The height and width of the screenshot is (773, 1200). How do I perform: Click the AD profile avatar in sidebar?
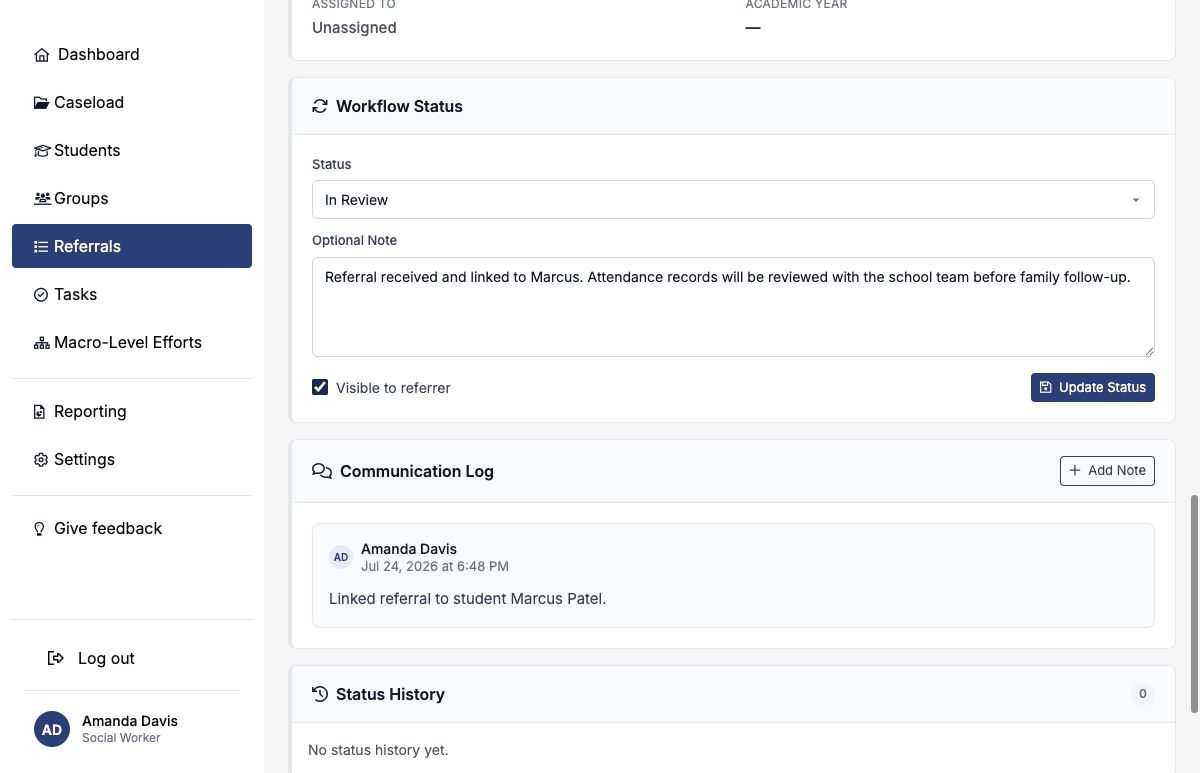coord(52,729)
